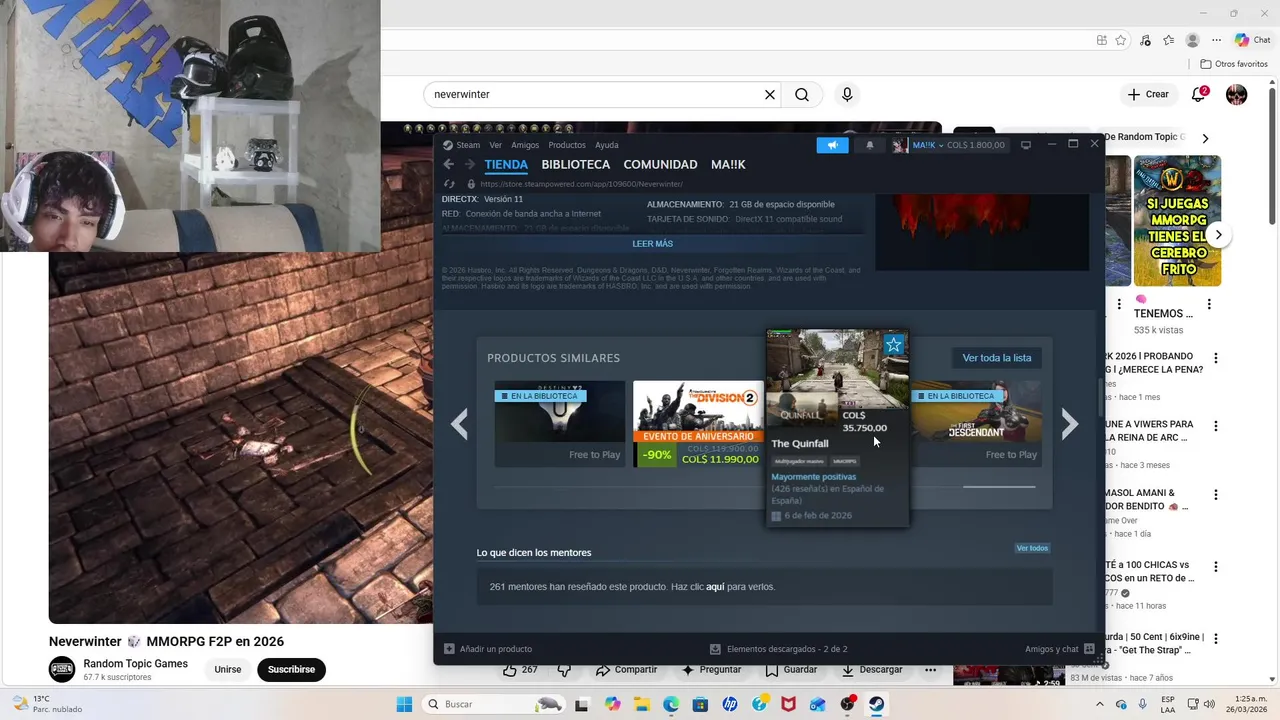Viewport: 1280px width, 720px height.
Task: Show previous similar products with left arrow
Action: tap(459, 424)
